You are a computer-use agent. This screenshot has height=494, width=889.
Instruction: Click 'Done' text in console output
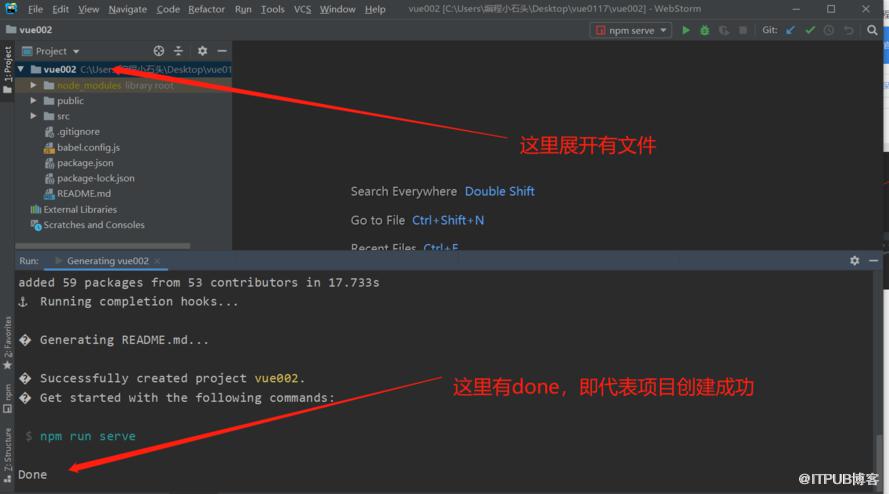point(32,474)
